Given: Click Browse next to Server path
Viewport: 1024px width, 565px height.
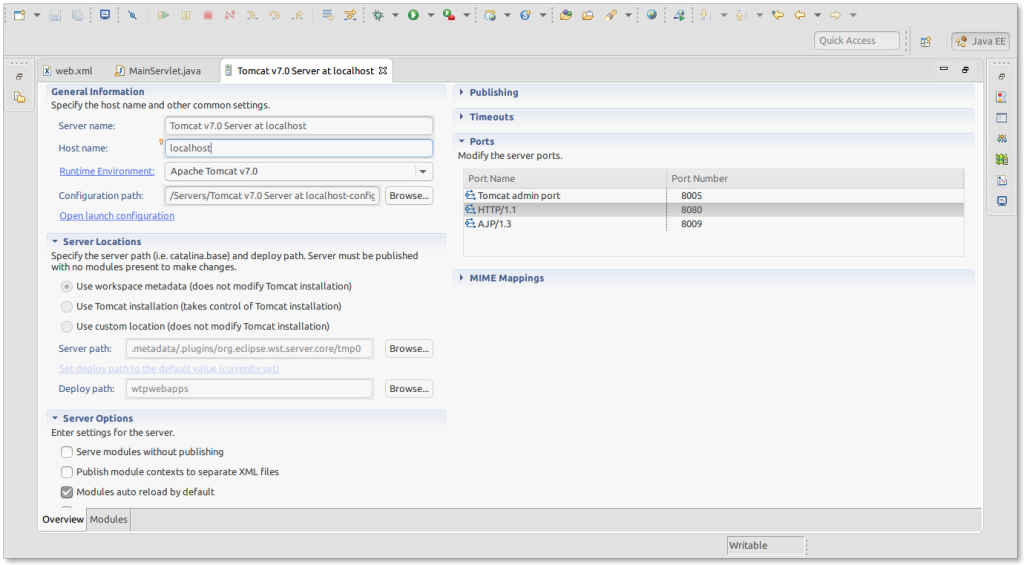Looking at the screenshot, I should pos(409,349).
